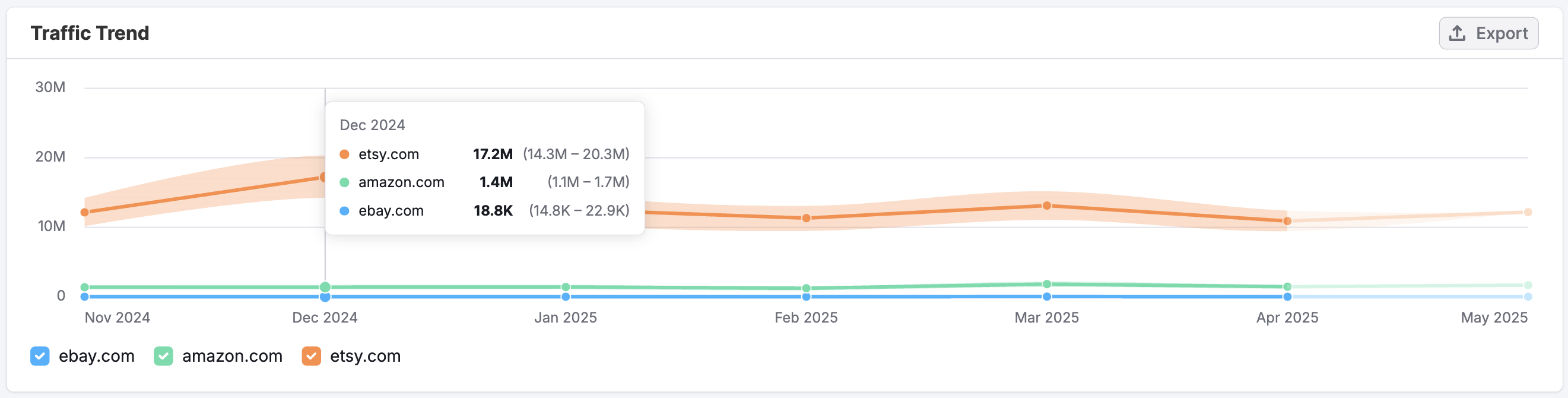Click the blue ebay.com point at Feb 2025
This screenshot has width=1568, height=398.
tap(806, 297)
